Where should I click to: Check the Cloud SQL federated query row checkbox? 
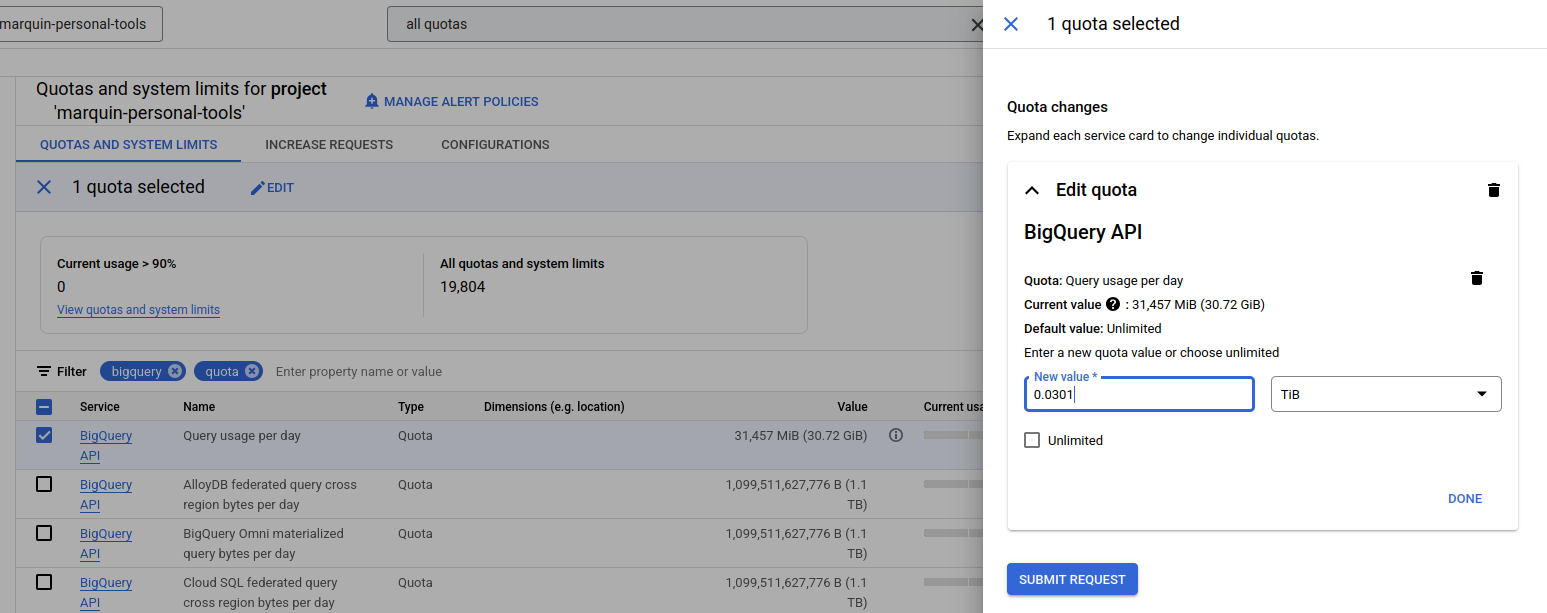pos(44,582)
